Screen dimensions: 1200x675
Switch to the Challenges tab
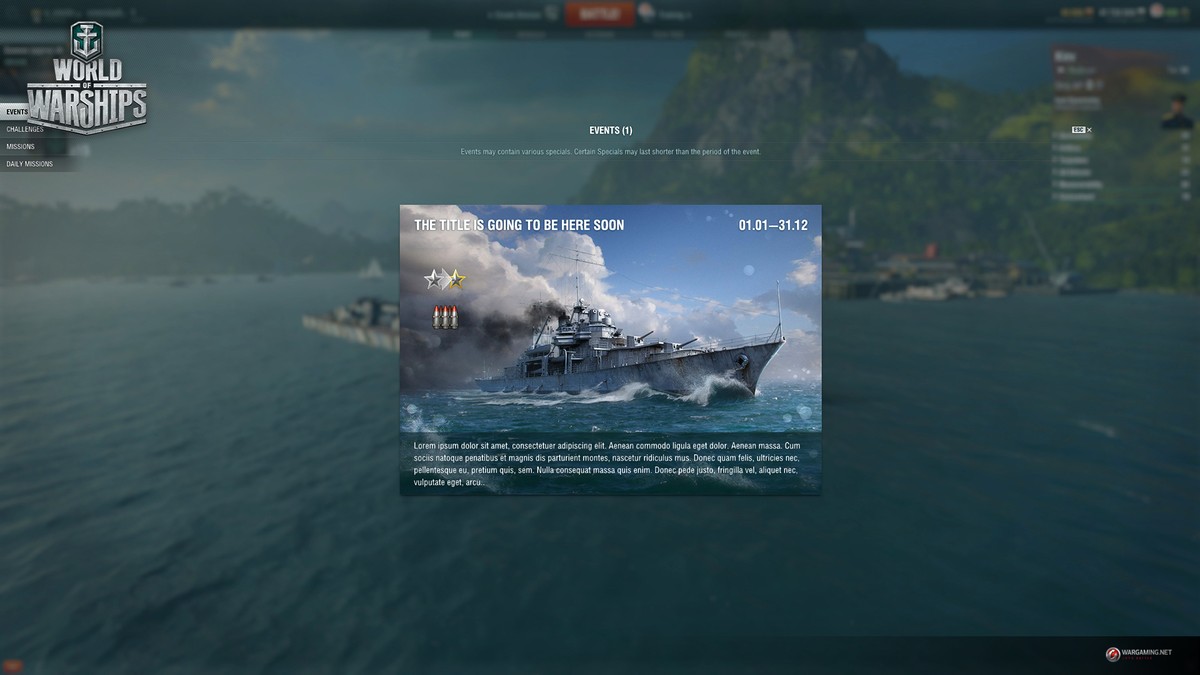(x=25, y=129)
